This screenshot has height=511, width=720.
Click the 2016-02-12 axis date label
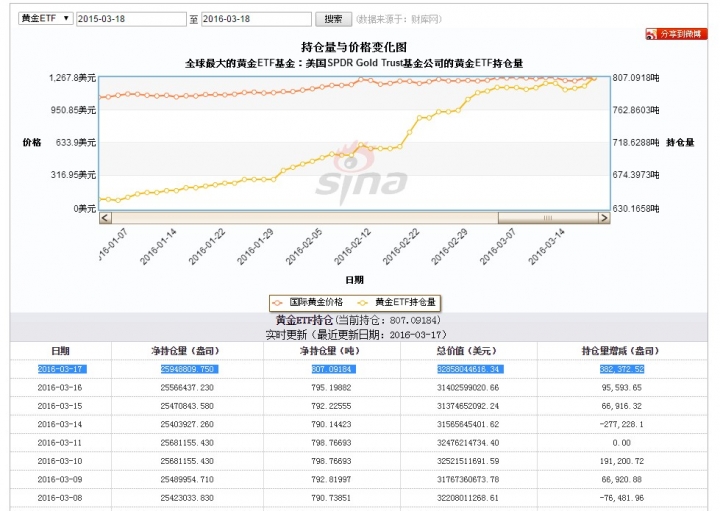[352, 247]
